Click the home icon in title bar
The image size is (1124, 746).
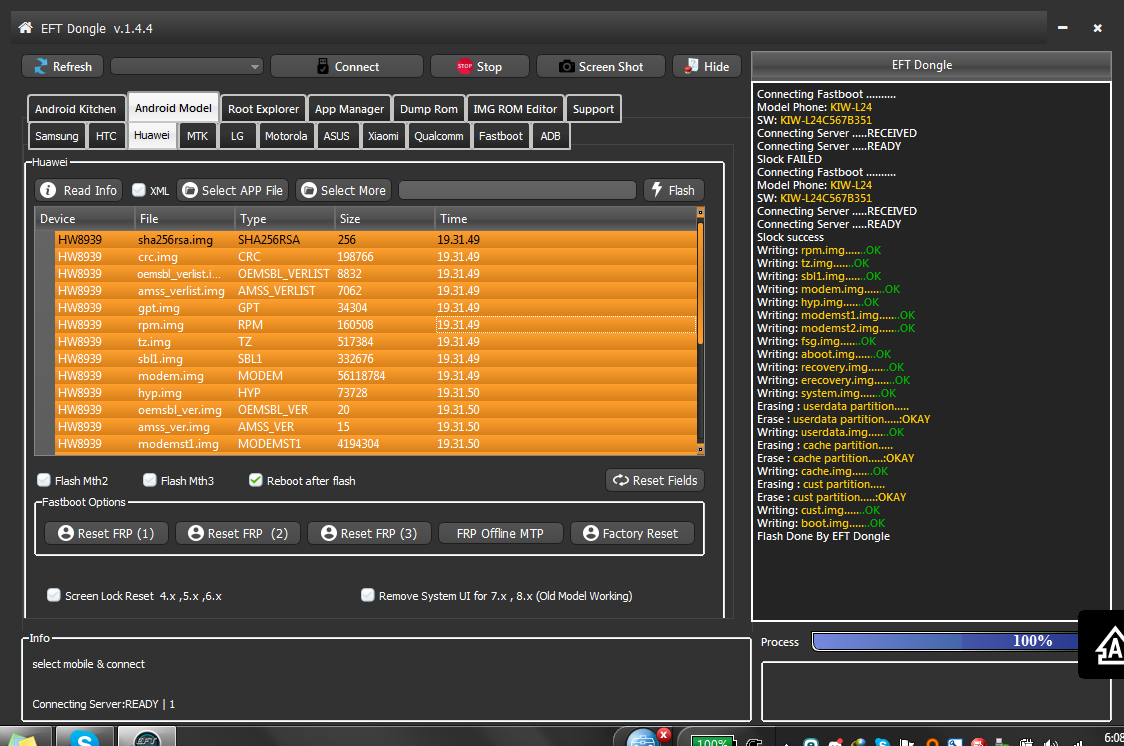tap(25, 28)
